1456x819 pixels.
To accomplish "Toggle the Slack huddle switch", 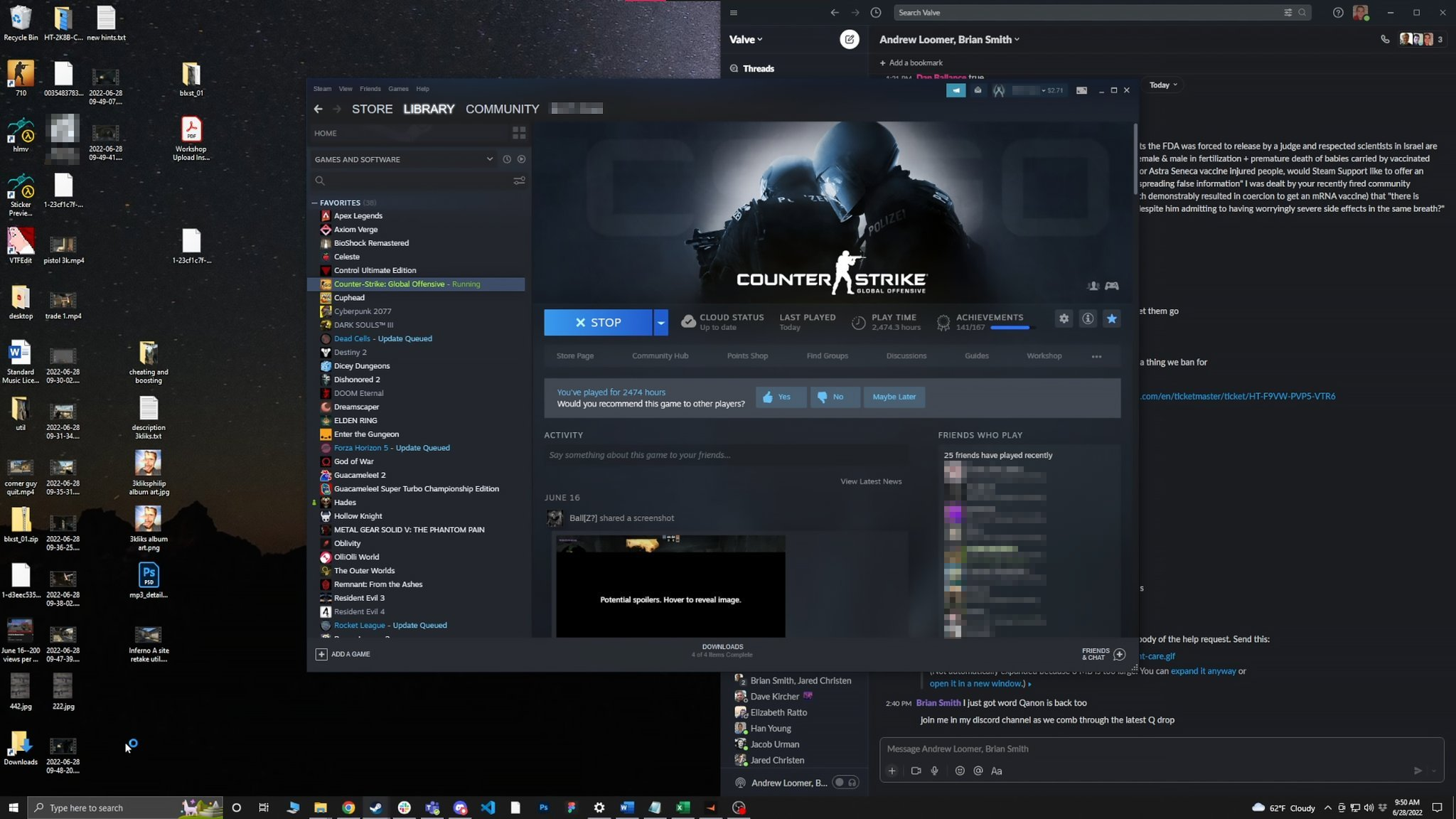I will coord(846,783).
